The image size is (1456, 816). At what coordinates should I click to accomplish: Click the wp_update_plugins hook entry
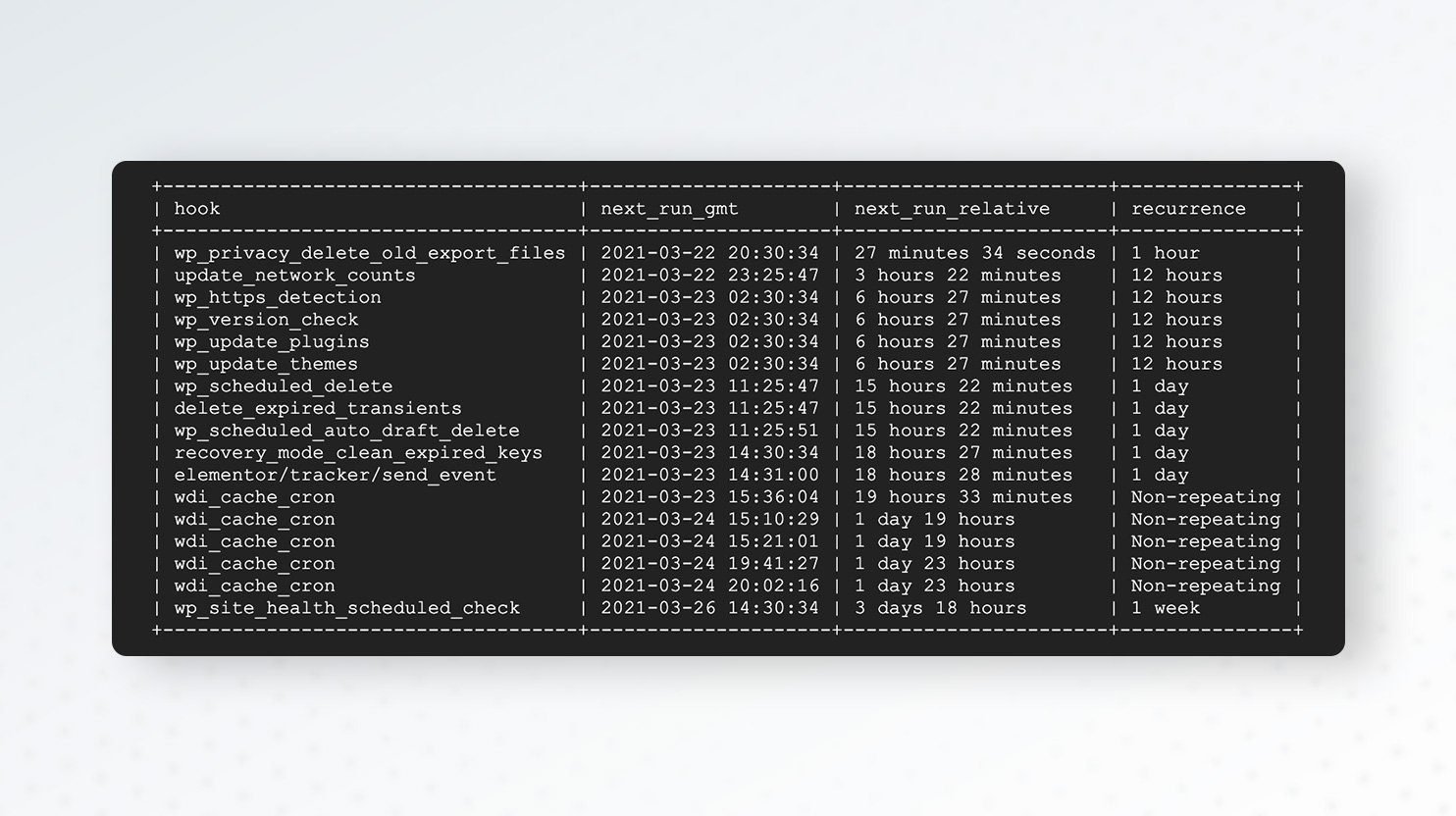(x=272, y=342)
